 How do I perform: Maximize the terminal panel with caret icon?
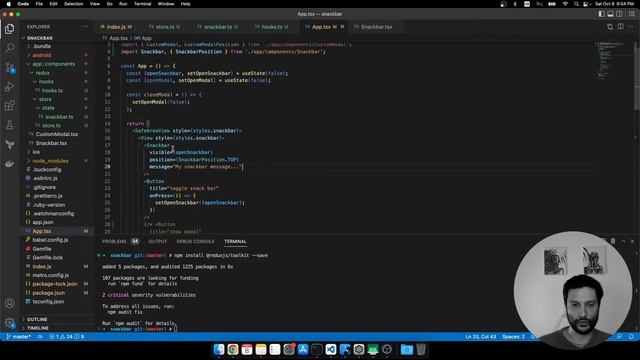(623, 241)
